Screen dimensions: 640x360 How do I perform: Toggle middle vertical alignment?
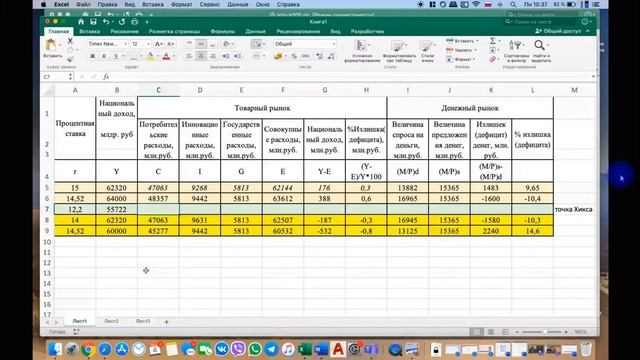pos(201,44)
